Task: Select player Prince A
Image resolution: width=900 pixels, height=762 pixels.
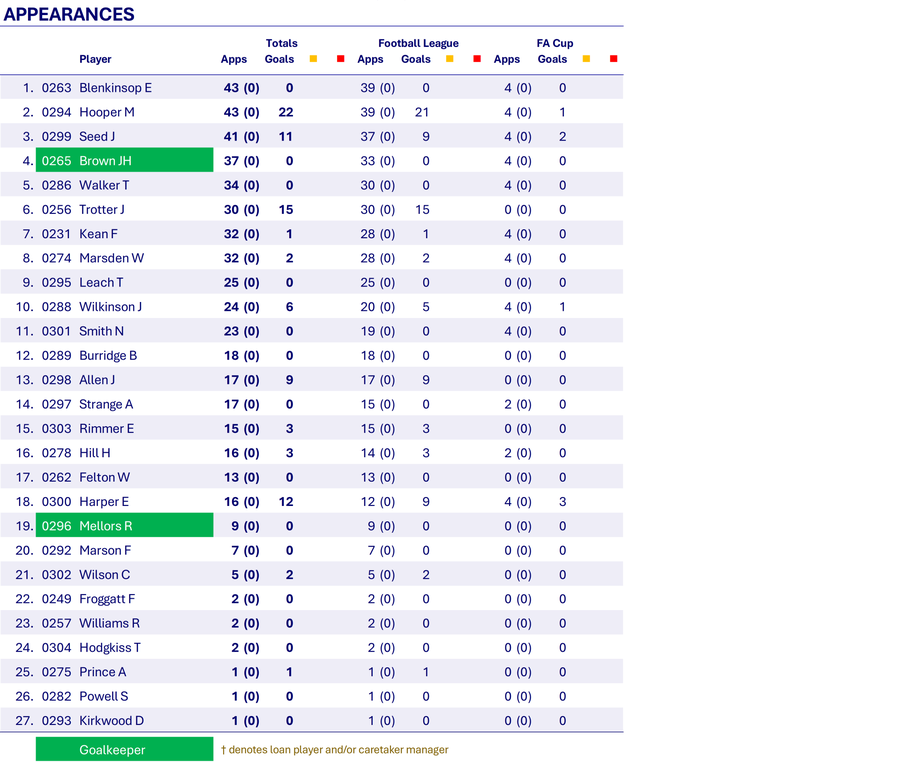Action: [103, 672]
